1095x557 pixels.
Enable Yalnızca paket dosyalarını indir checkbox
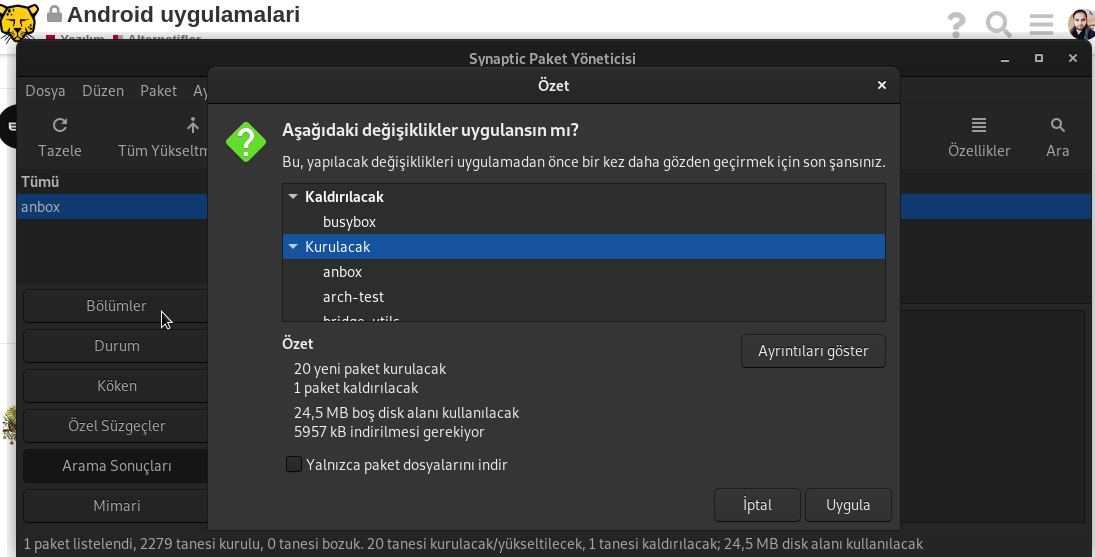pyautogui.click(x=294, y=464)
